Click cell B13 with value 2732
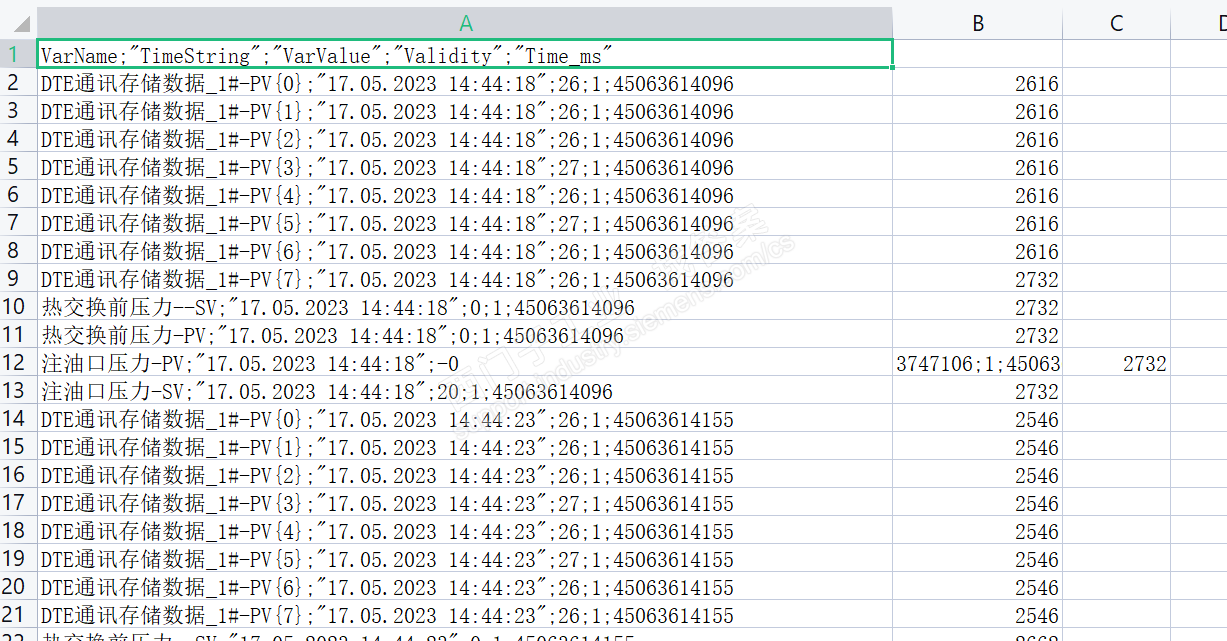Viewport: 1227px width, 641px height. [978, 391]
